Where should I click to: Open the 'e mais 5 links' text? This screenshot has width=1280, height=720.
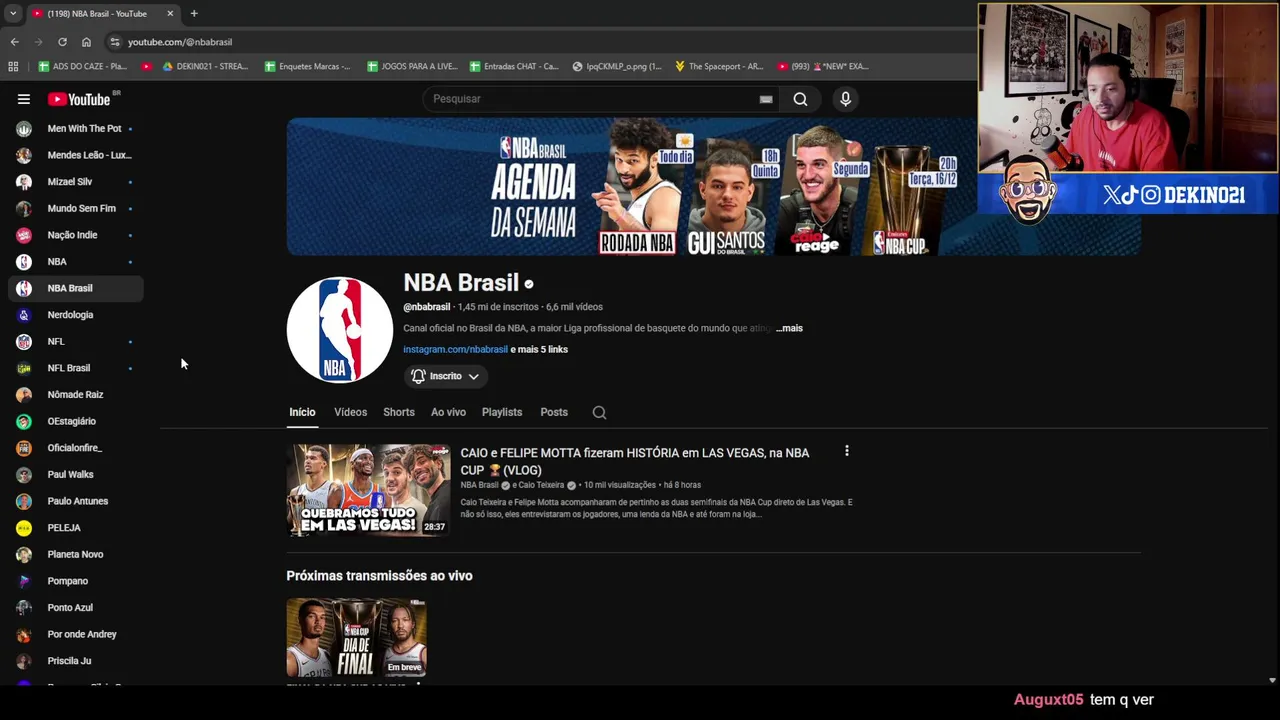pos(539,349)
